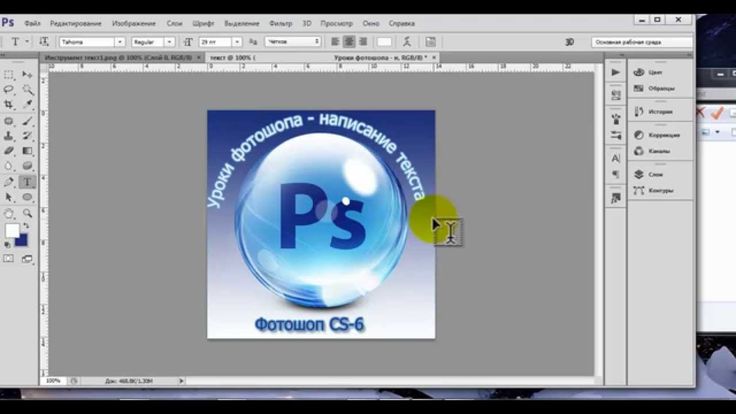Screen dimensions: 736x414
Task: Select the Pen tool
Action: tap(8, 182)
